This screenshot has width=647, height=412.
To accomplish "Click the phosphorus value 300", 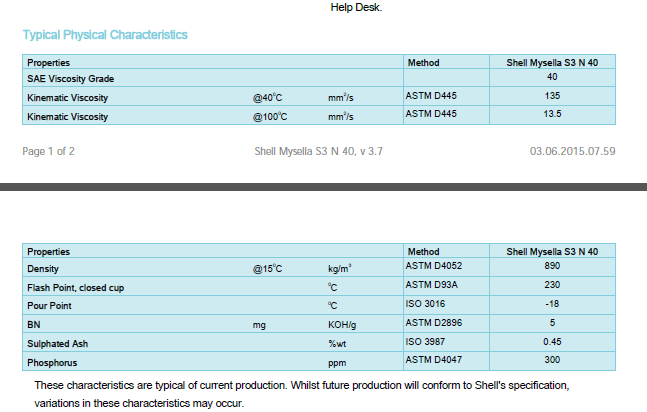I will [x=552, y=360].
